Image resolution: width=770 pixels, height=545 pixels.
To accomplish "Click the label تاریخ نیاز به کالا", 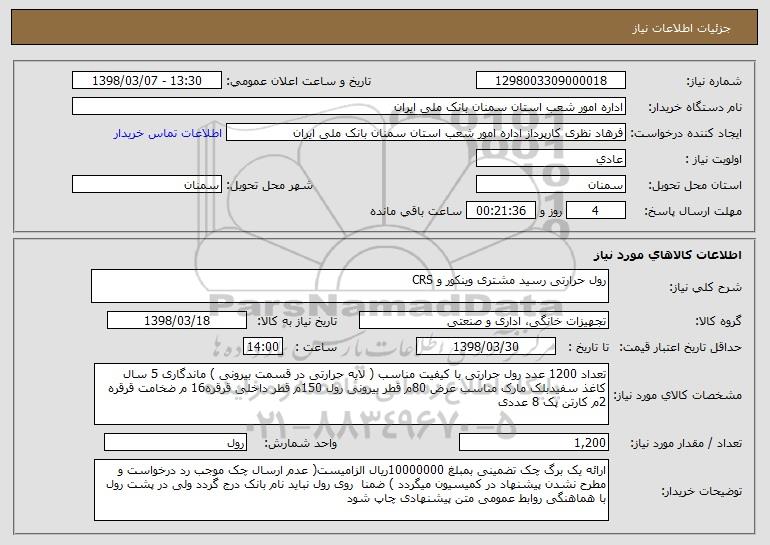I will point(297,322).
